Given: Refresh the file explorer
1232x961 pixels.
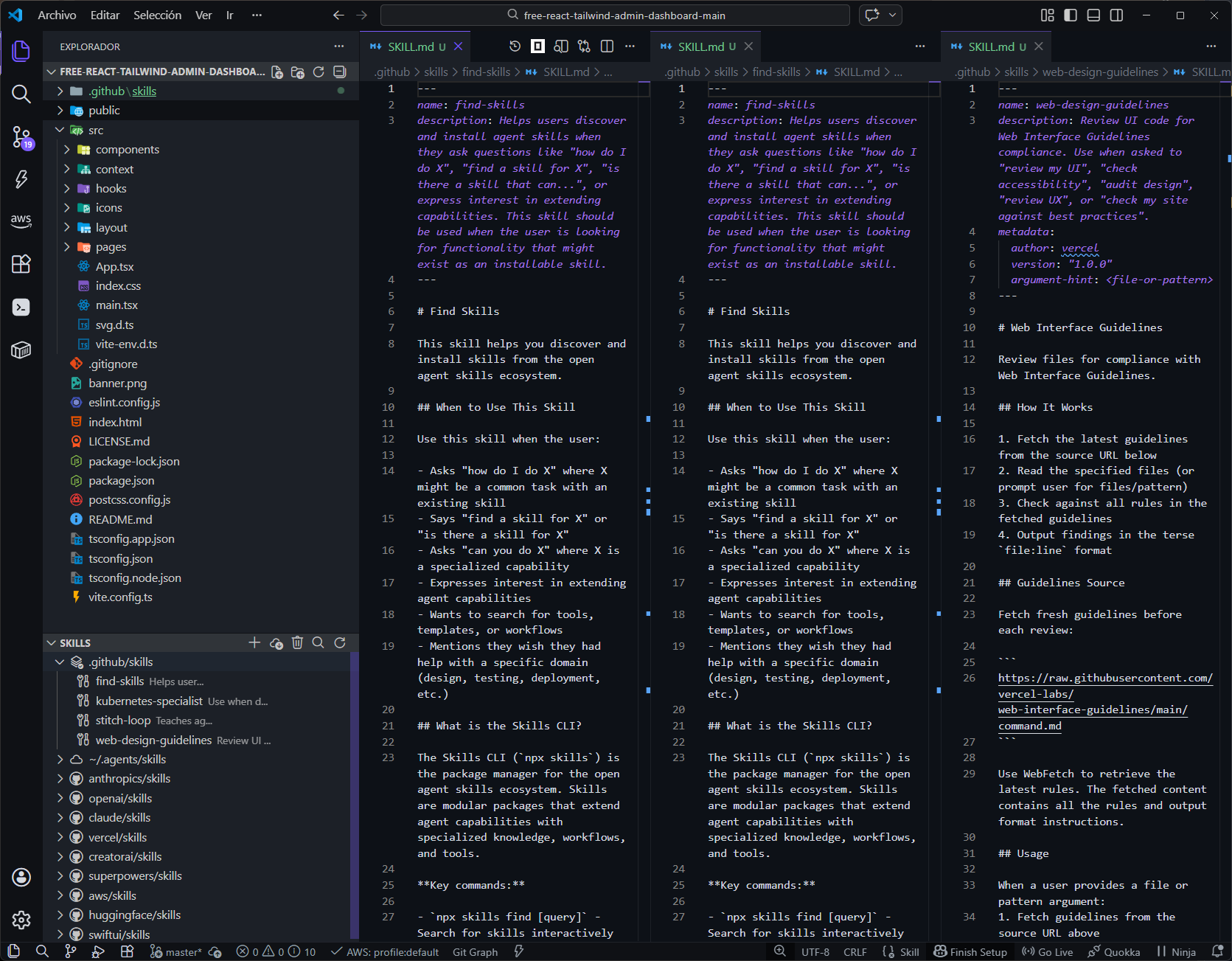Looking at the screenshot, I should [x=319, y=72].
